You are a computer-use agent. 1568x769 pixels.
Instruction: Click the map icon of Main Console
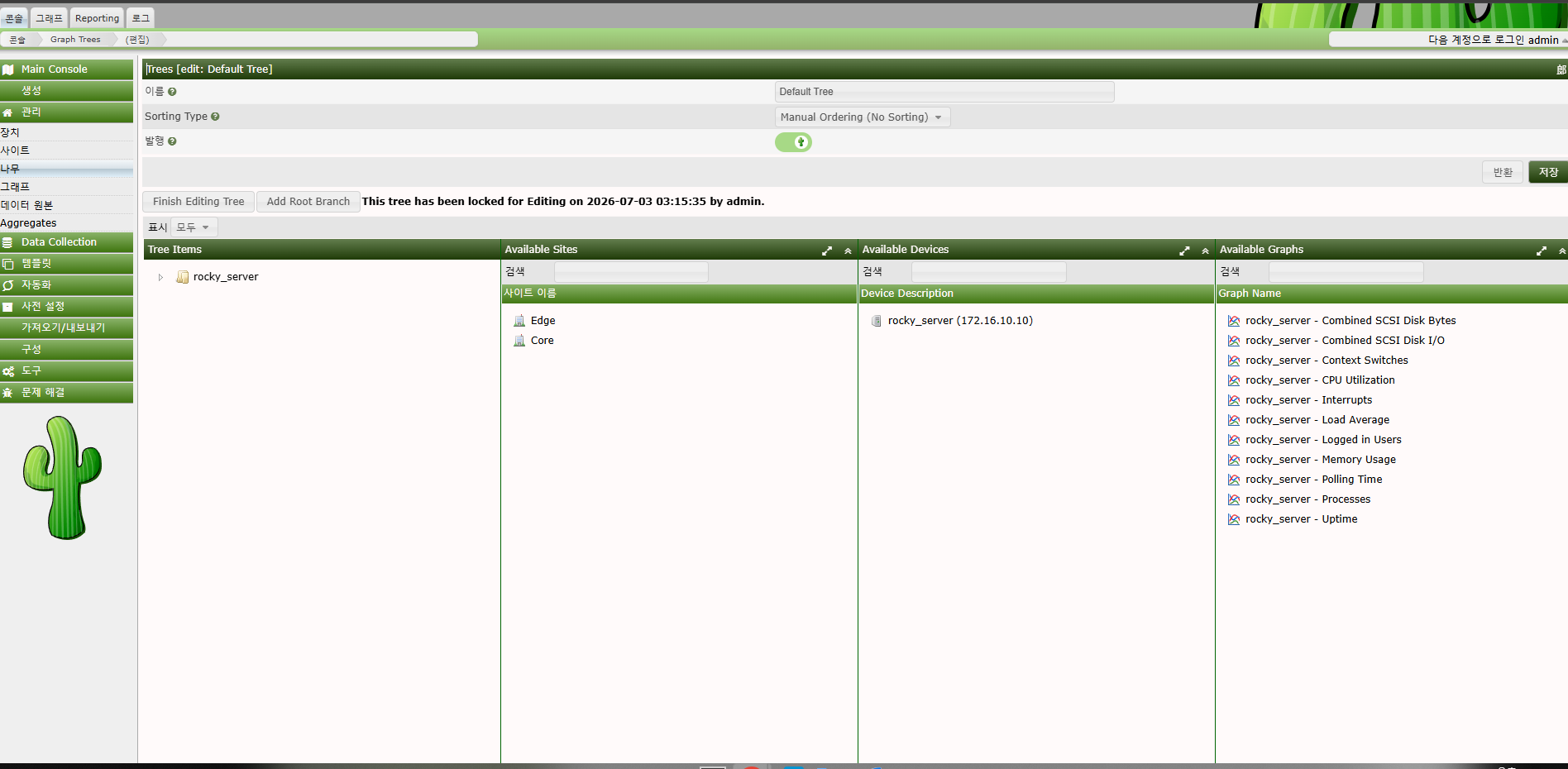pos(8,69)
